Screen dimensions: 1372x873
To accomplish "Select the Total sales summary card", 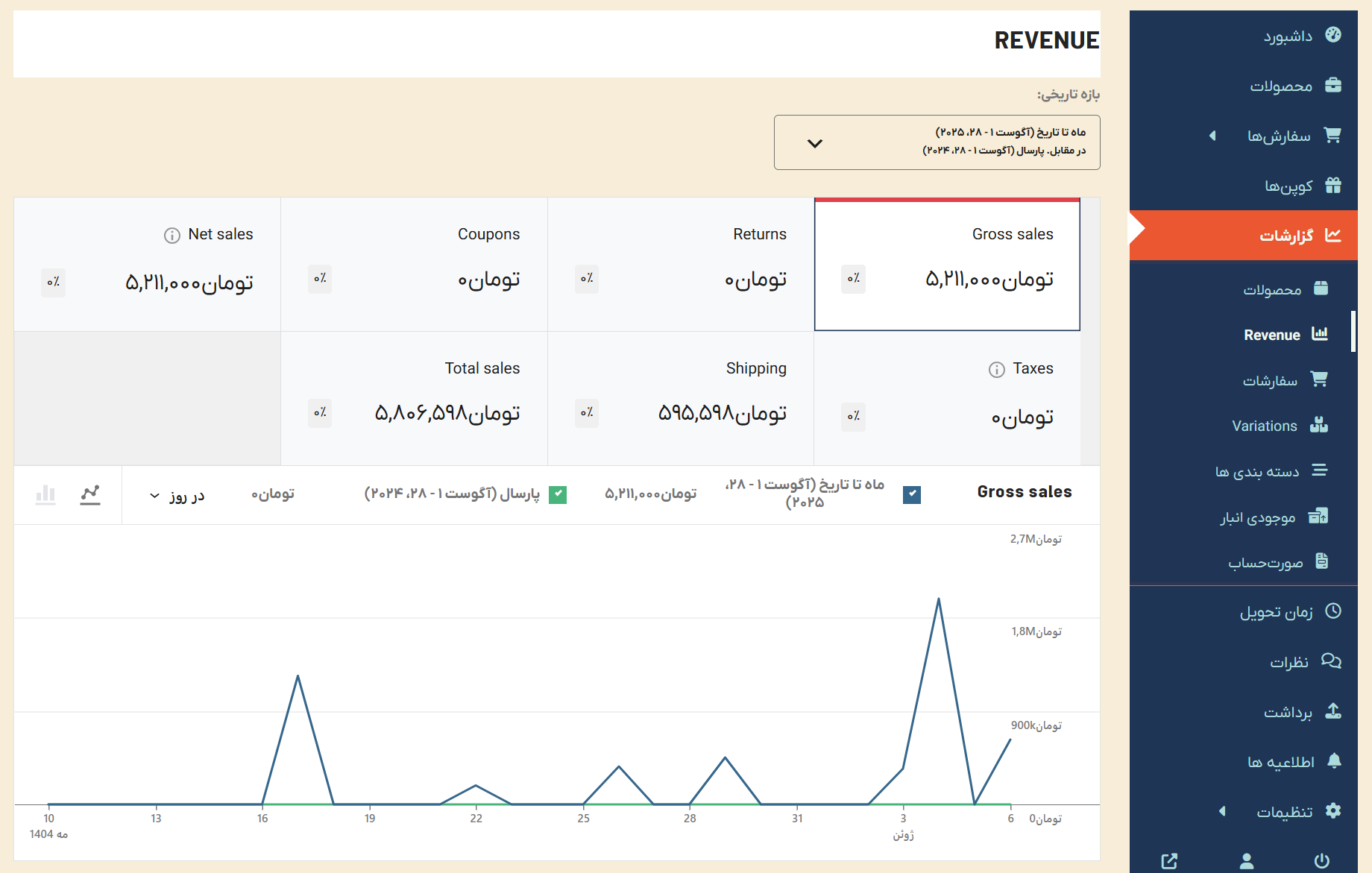I will pyautogui.click(x=414, y=398).
